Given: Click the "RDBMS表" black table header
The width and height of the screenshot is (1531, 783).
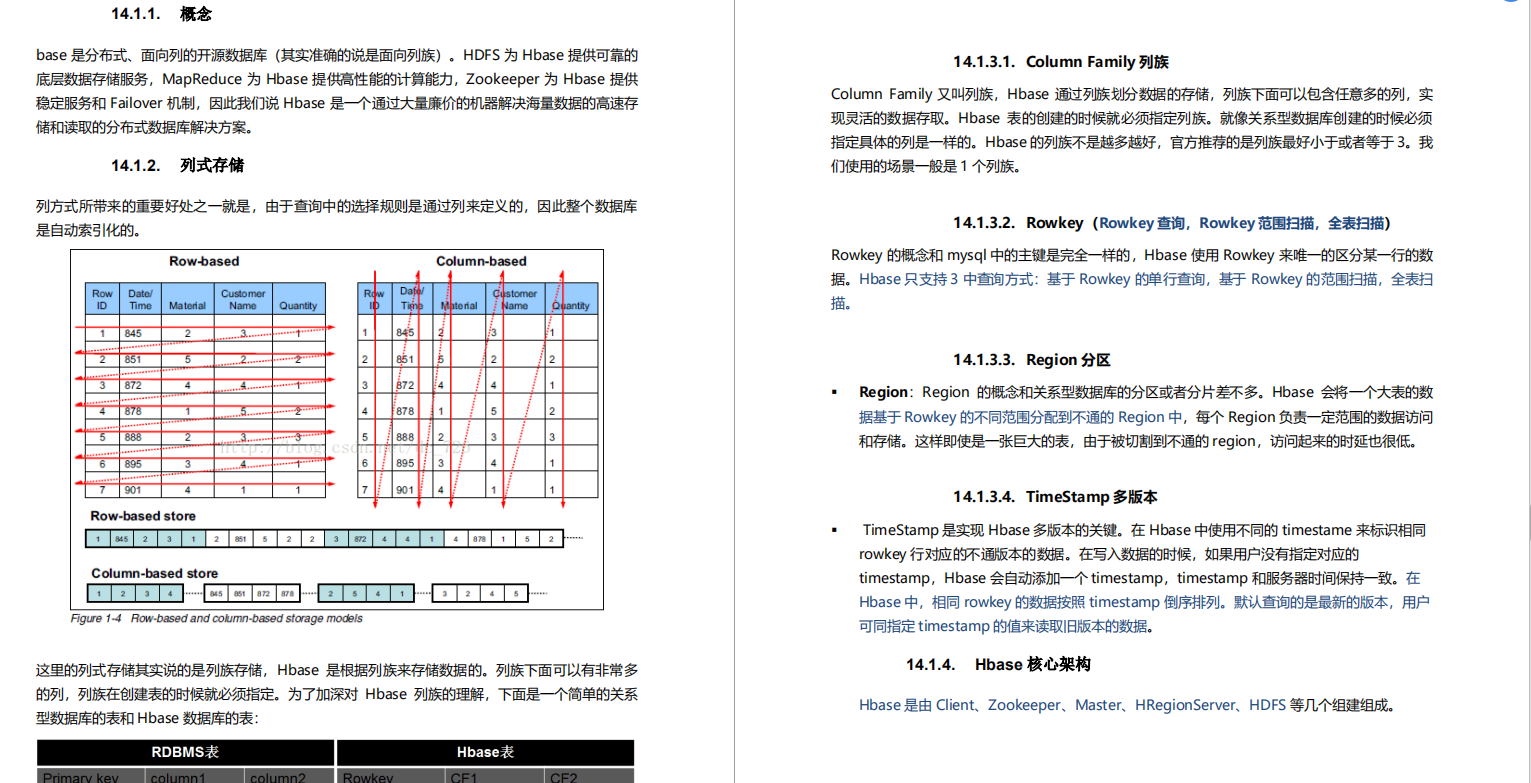Looking at the screenshot, I should [185, 752].
